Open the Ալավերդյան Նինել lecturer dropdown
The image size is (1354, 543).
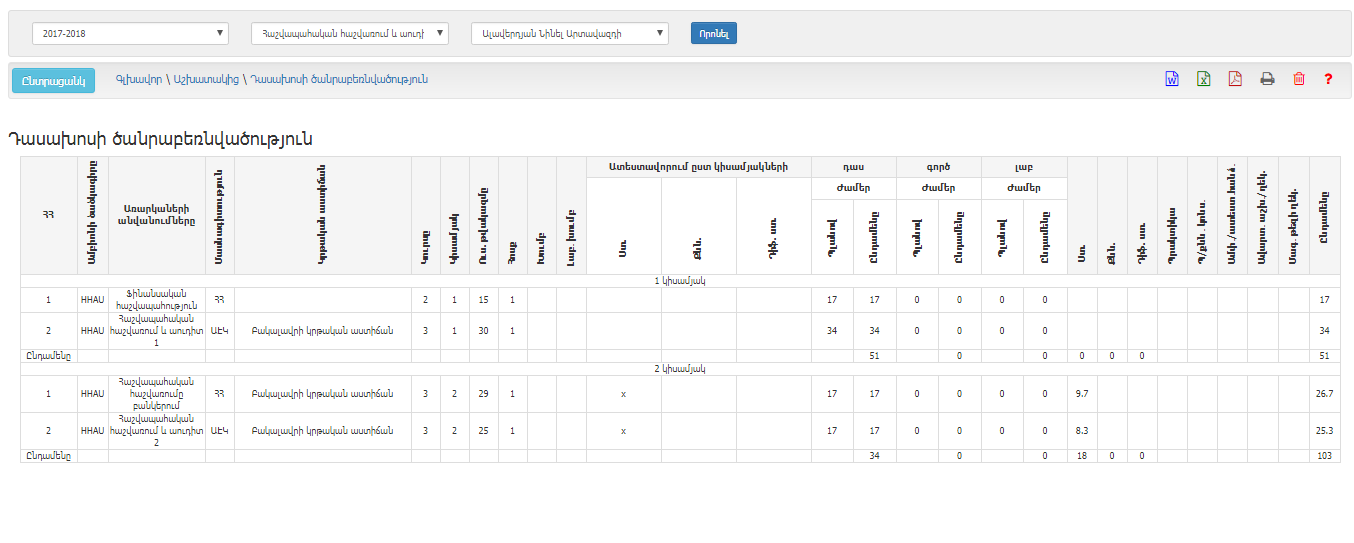(x=569, y=34)
